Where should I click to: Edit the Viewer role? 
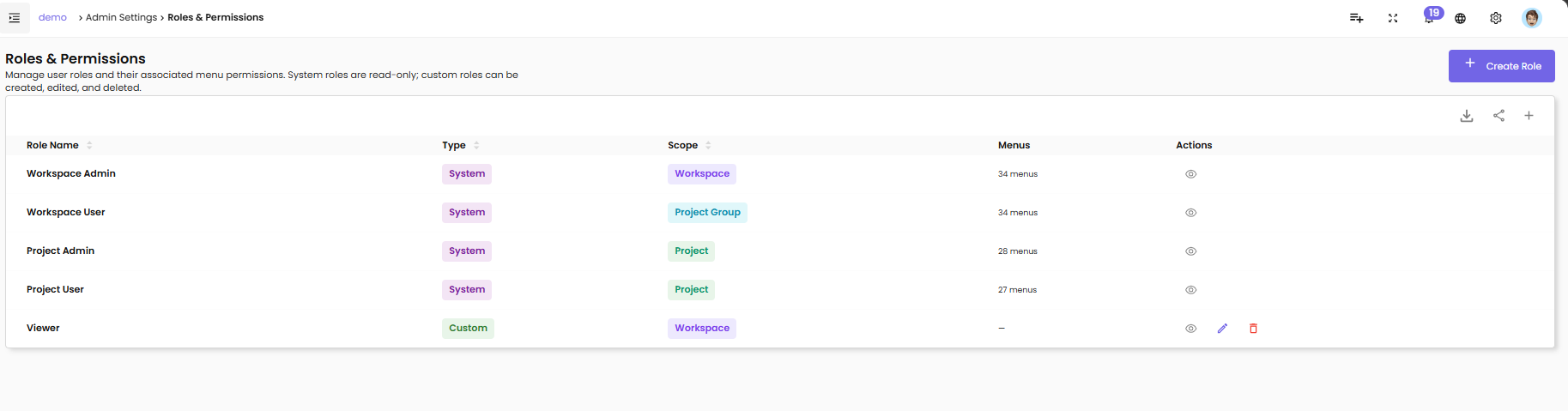pos(1222,329)
